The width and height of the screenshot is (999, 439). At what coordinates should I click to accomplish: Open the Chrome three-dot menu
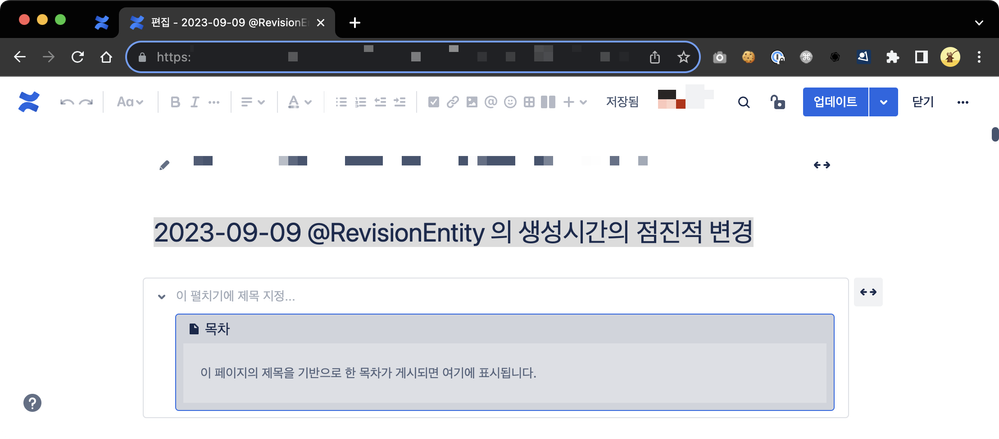[979, 57]
